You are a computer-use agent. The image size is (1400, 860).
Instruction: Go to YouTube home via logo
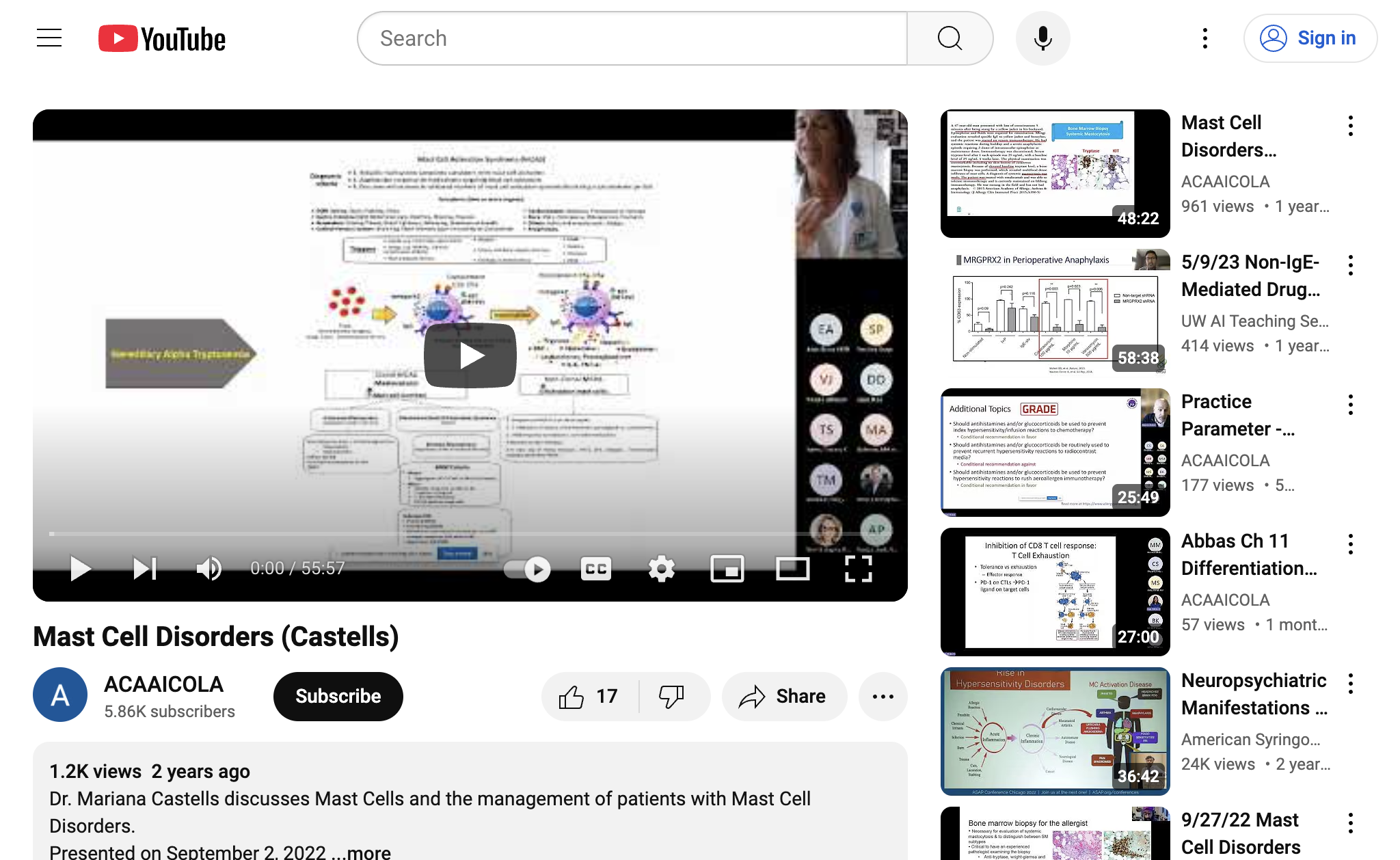click(x=162, y=38)
